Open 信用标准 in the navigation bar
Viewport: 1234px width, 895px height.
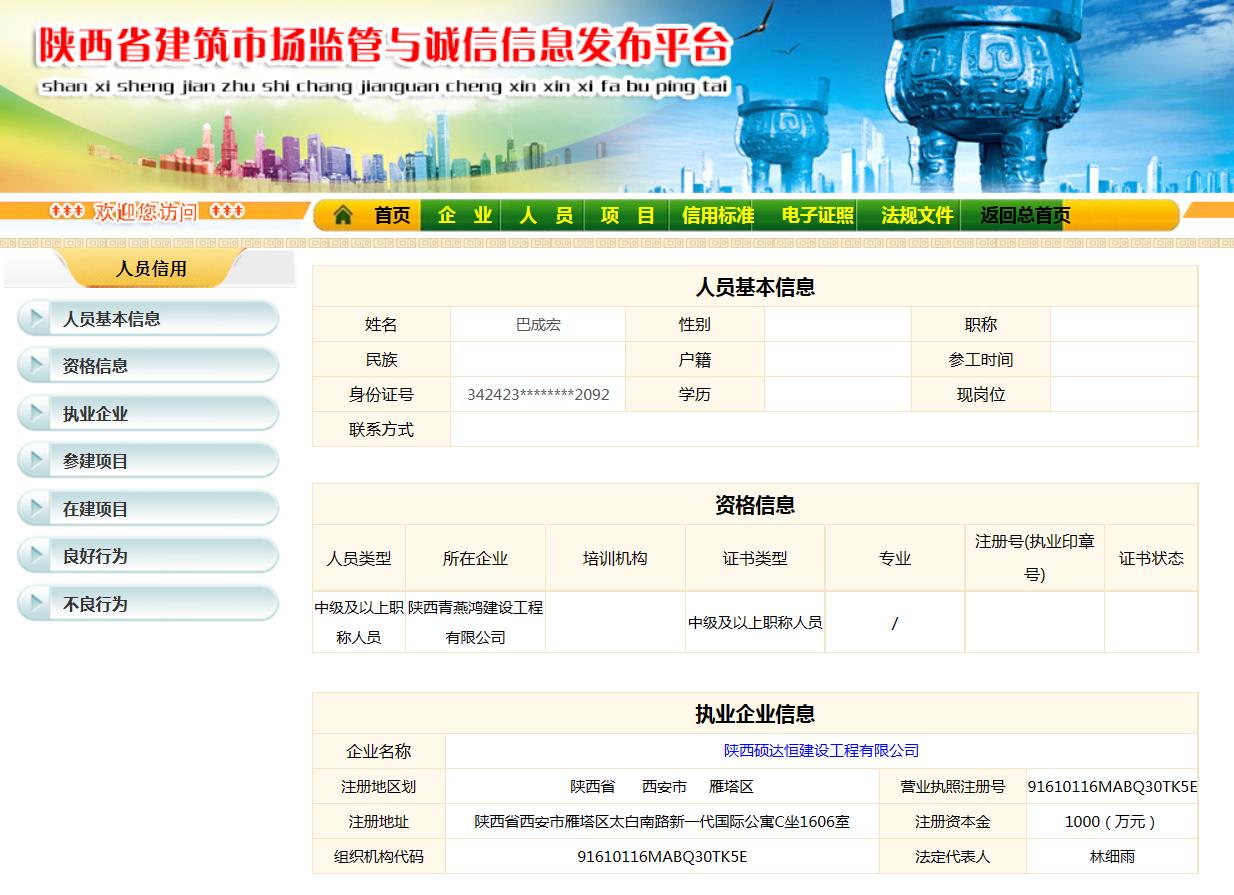click(717, 215)
